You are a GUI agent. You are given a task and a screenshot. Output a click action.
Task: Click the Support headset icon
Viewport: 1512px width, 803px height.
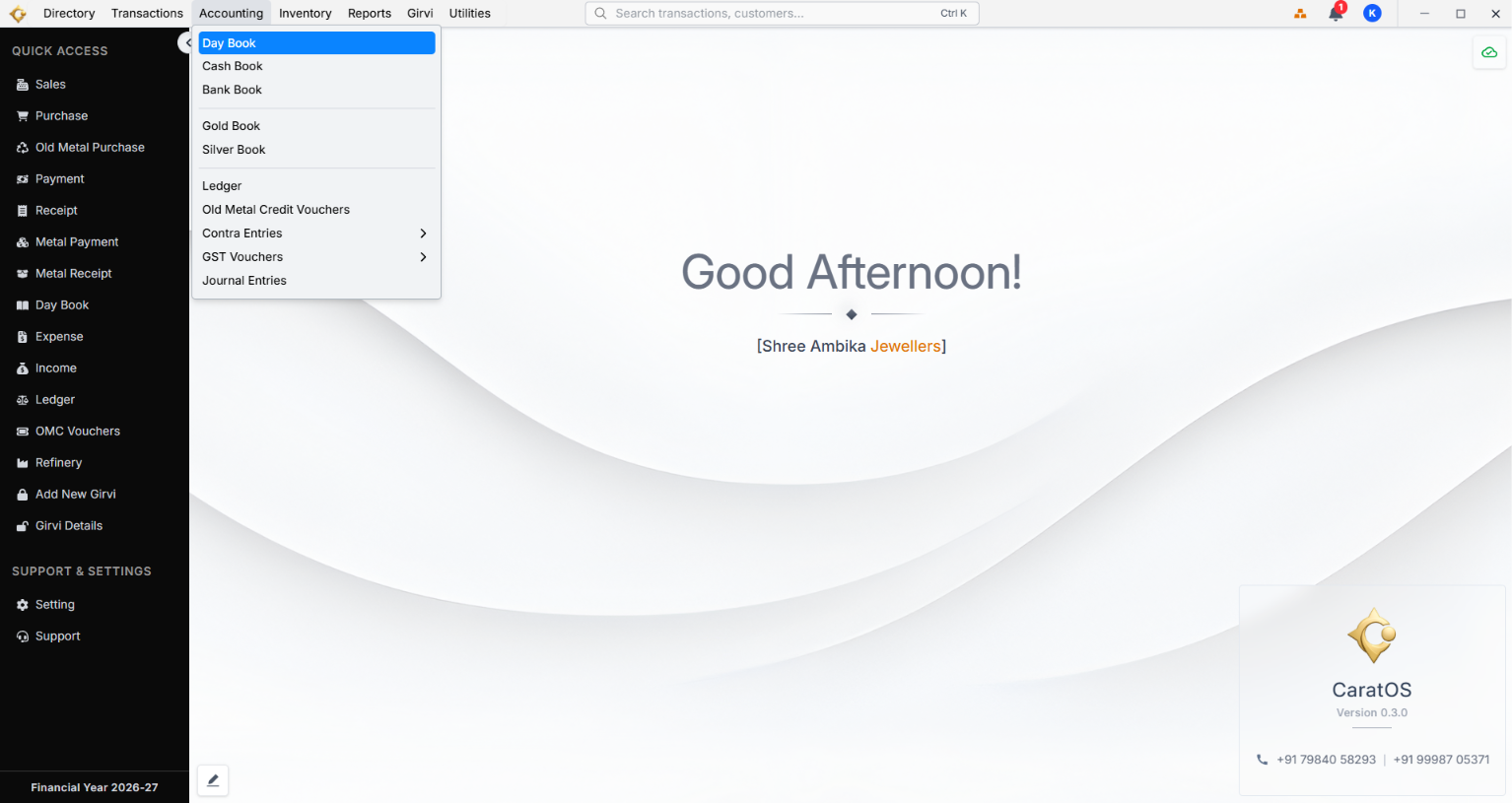tap(23, 636)
